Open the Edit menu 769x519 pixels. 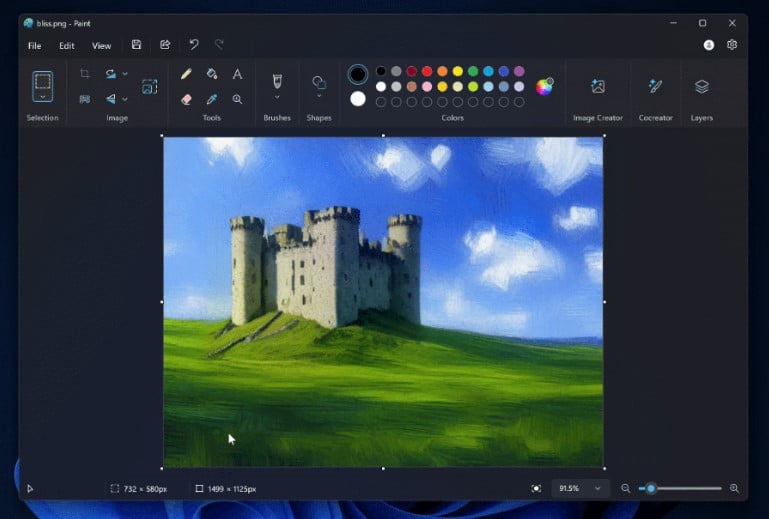point(67,46)
